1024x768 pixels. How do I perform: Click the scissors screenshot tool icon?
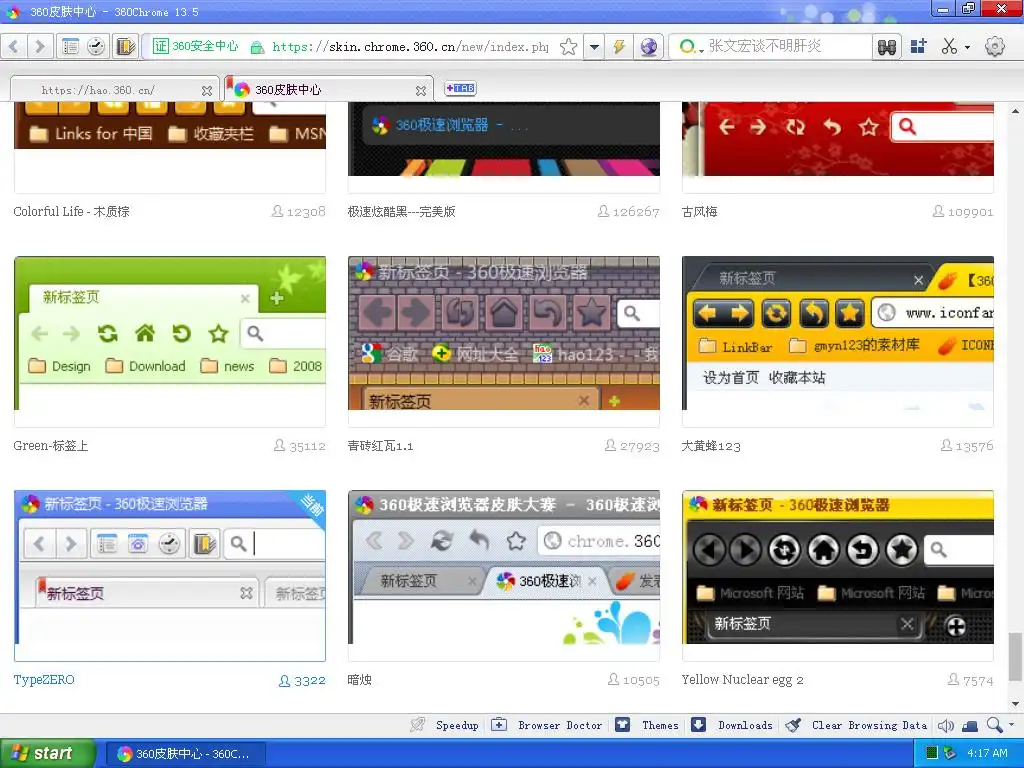(949, 46)
